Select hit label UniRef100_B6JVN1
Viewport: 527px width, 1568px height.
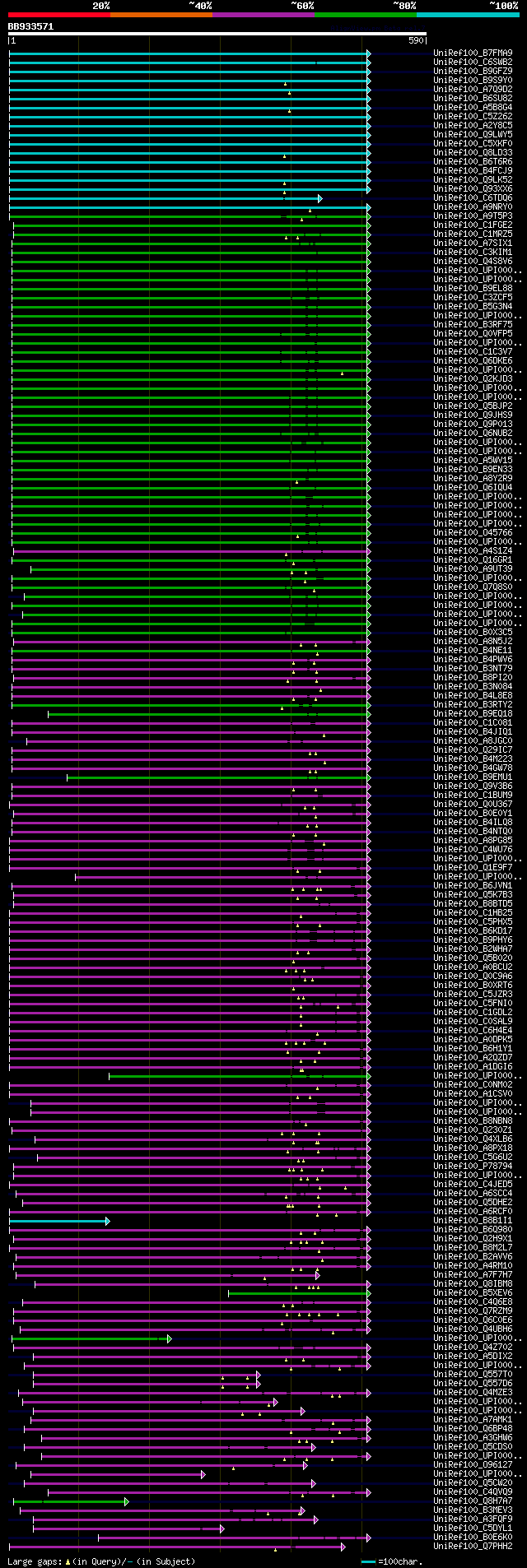click(473, 886)
